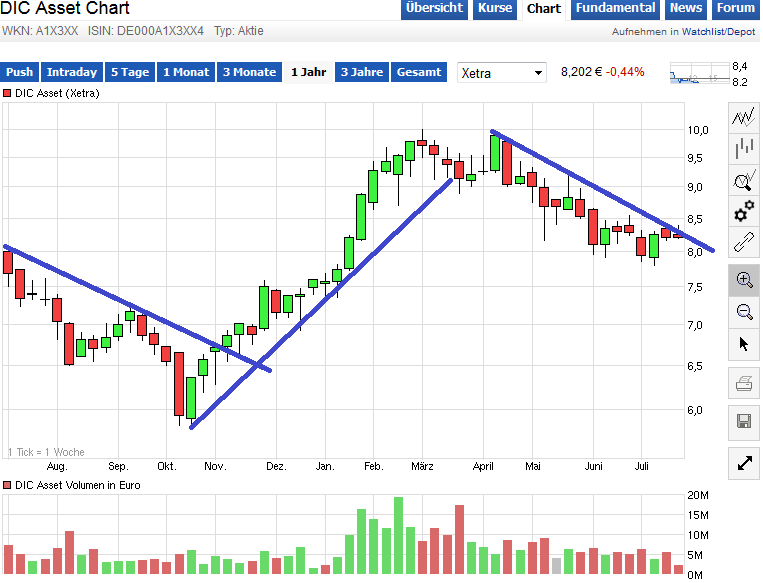763x583 pixels.
Task: Switch to the bar chart type icon
Action: [x=743, y=149]
